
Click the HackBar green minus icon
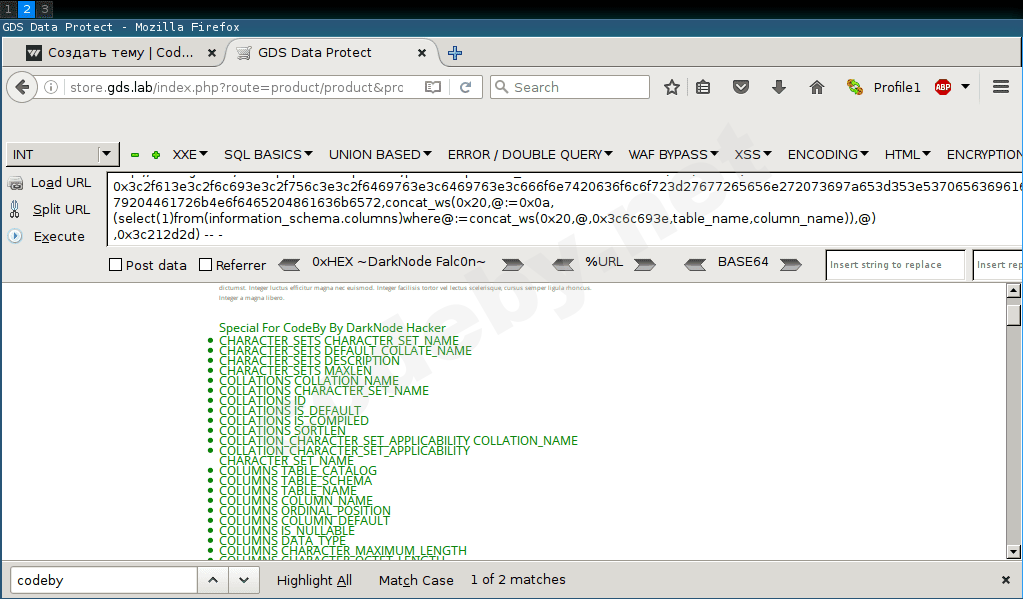point(135,155)
